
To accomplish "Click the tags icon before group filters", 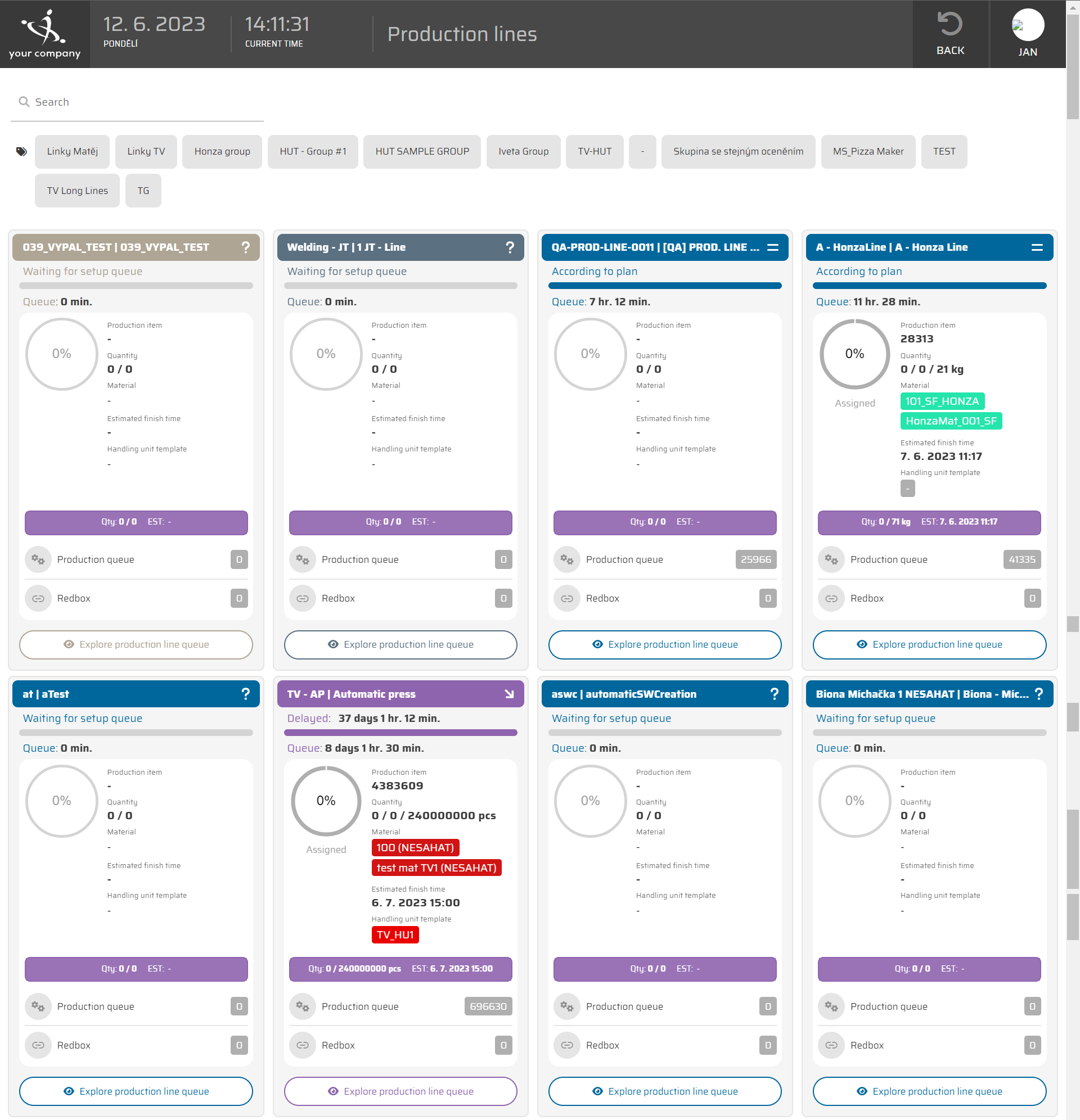I will point(22,151).
